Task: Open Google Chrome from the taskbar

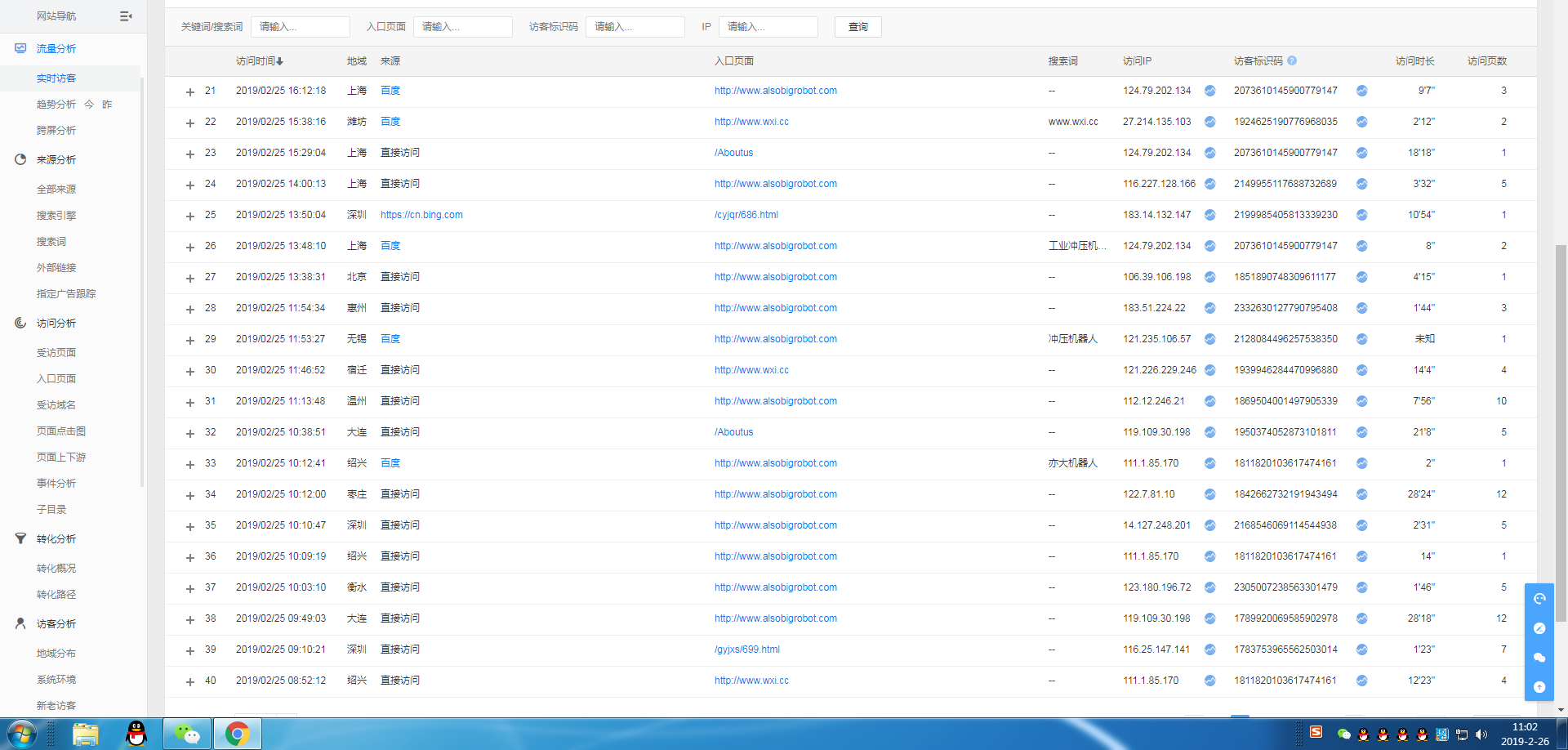Action: [237, 734]
